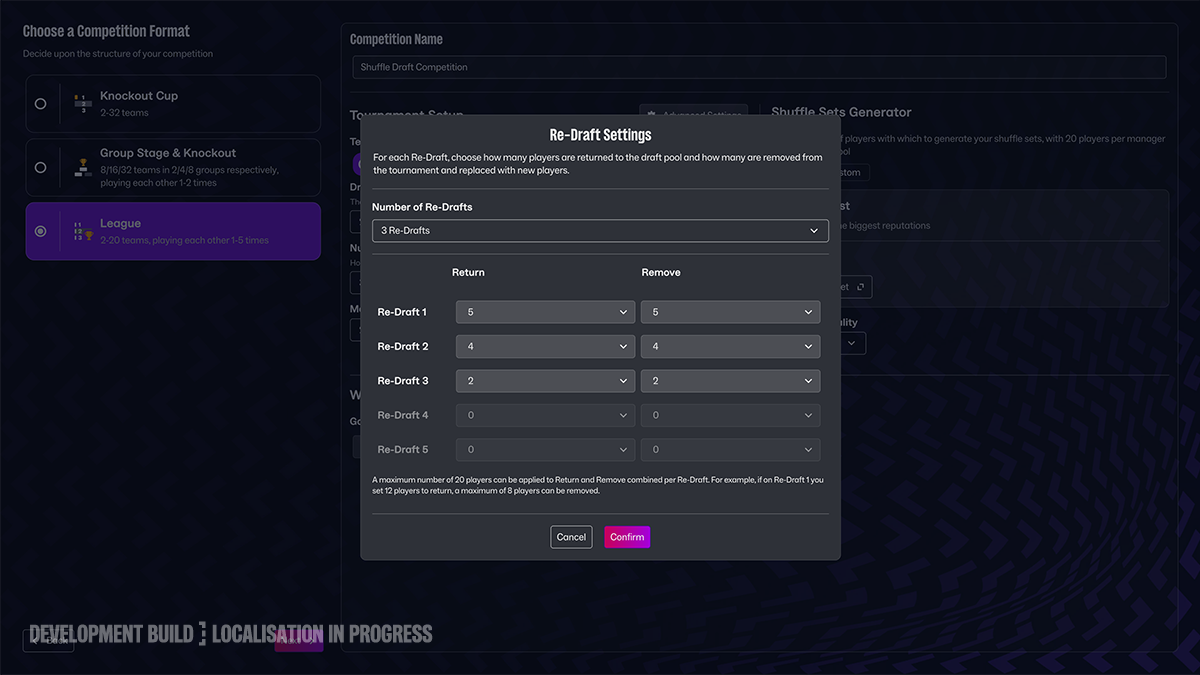Click the 'Number of Re-Drafts' label

tap(422, 207)
